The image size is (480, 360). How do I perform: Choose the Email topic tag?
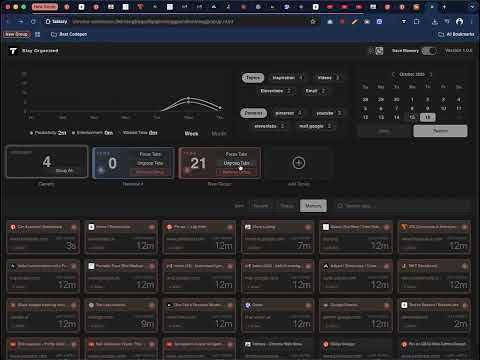315,91
